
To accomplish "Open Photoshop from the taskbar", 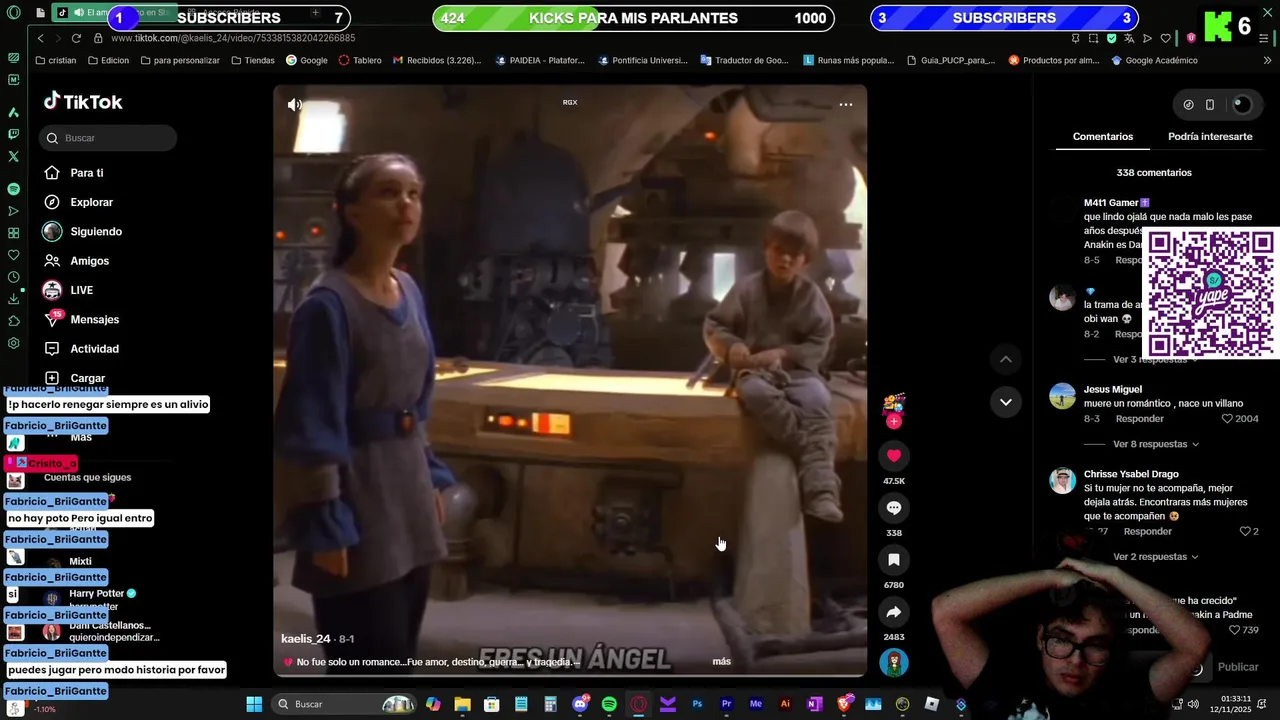I will 697,704.
